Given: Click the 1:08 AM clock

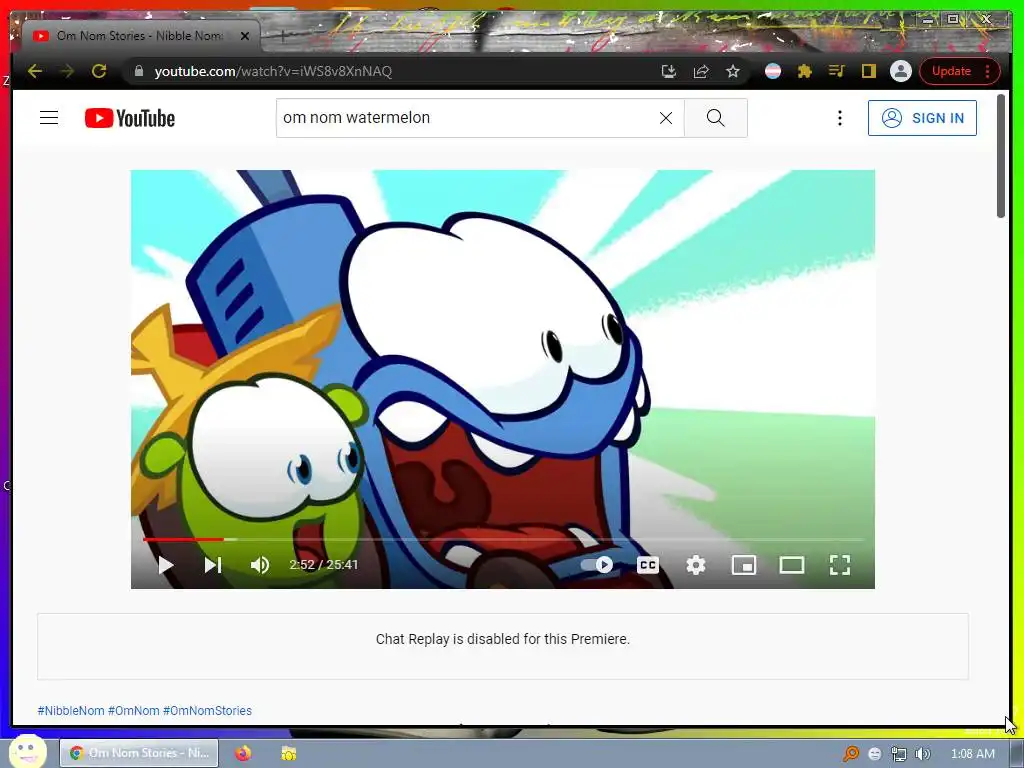Looking at the screenshot, I should pos(972,754).
